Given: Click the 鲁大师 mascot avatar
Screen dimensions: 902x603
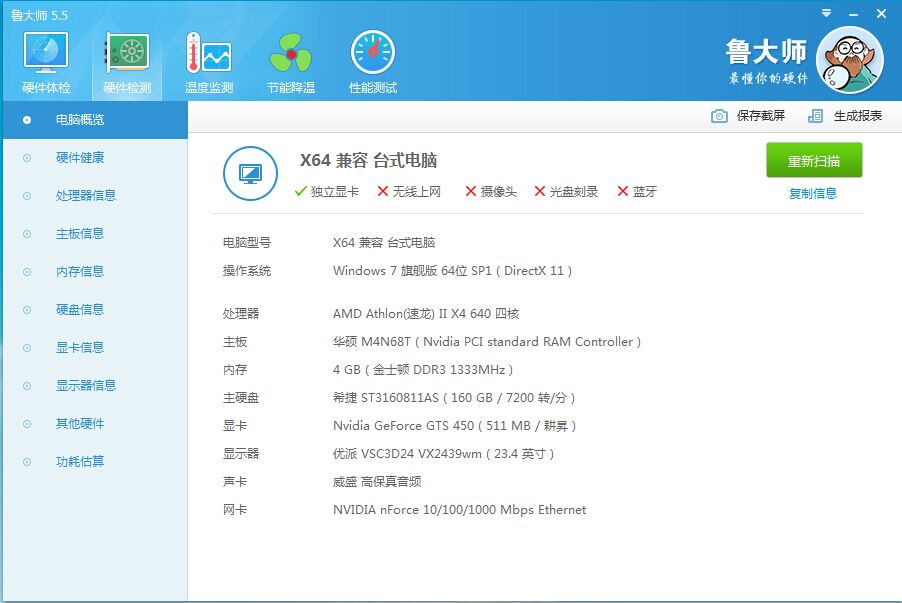Looking at the screenshot, I should click(x=850, y=60).
